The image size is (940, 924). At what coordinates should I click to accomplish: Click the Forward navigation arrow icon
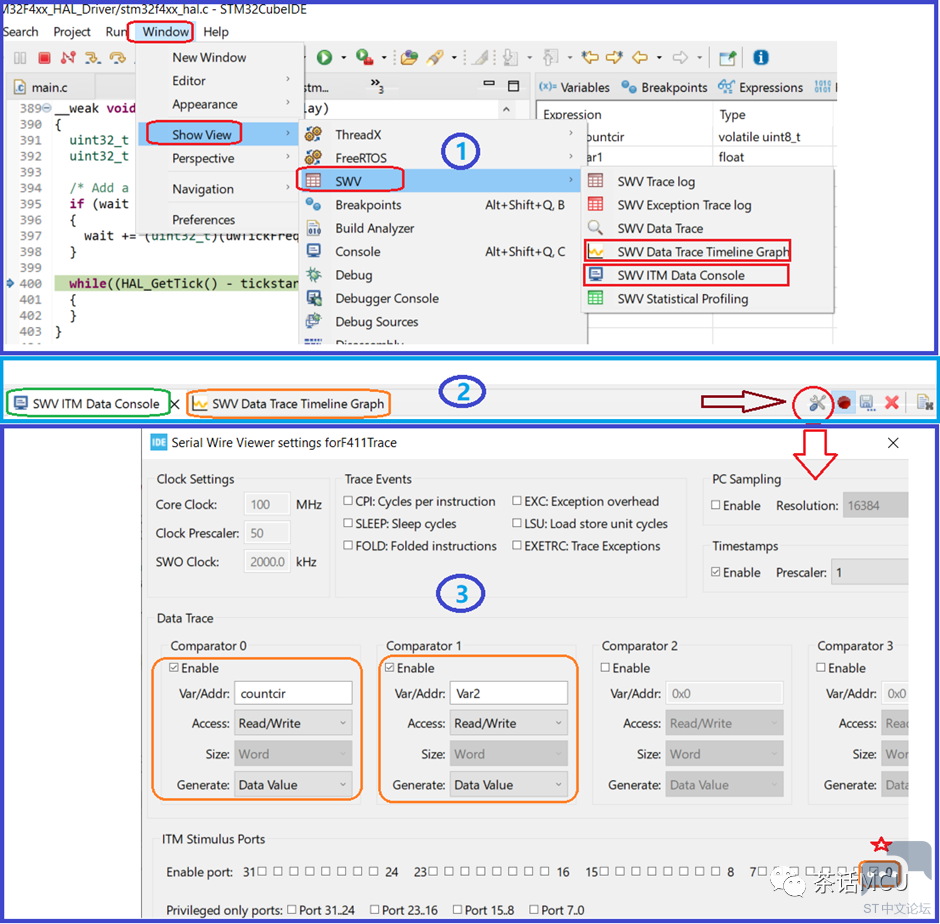coord(680,58)
